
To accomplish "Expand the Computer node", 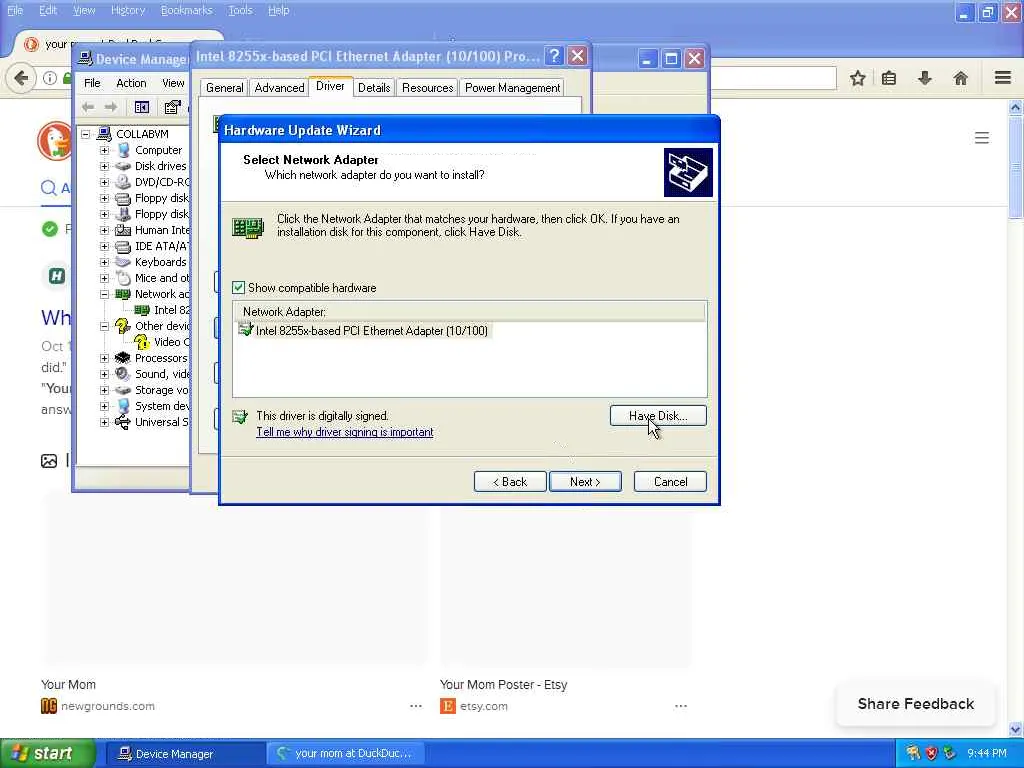I will 104,150.
